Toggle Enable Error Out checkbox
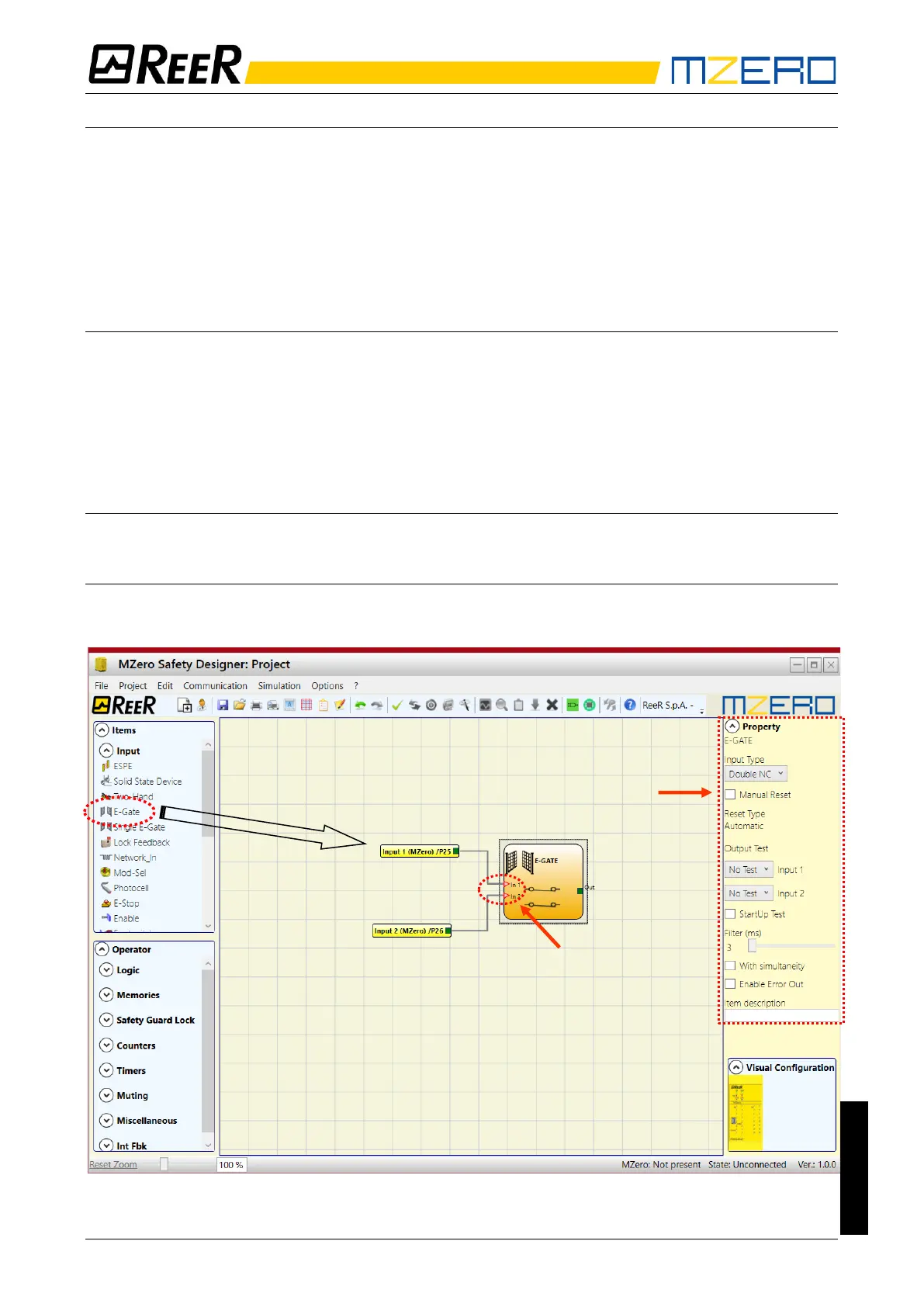The image size is (924, 1307). pos(731,984)
